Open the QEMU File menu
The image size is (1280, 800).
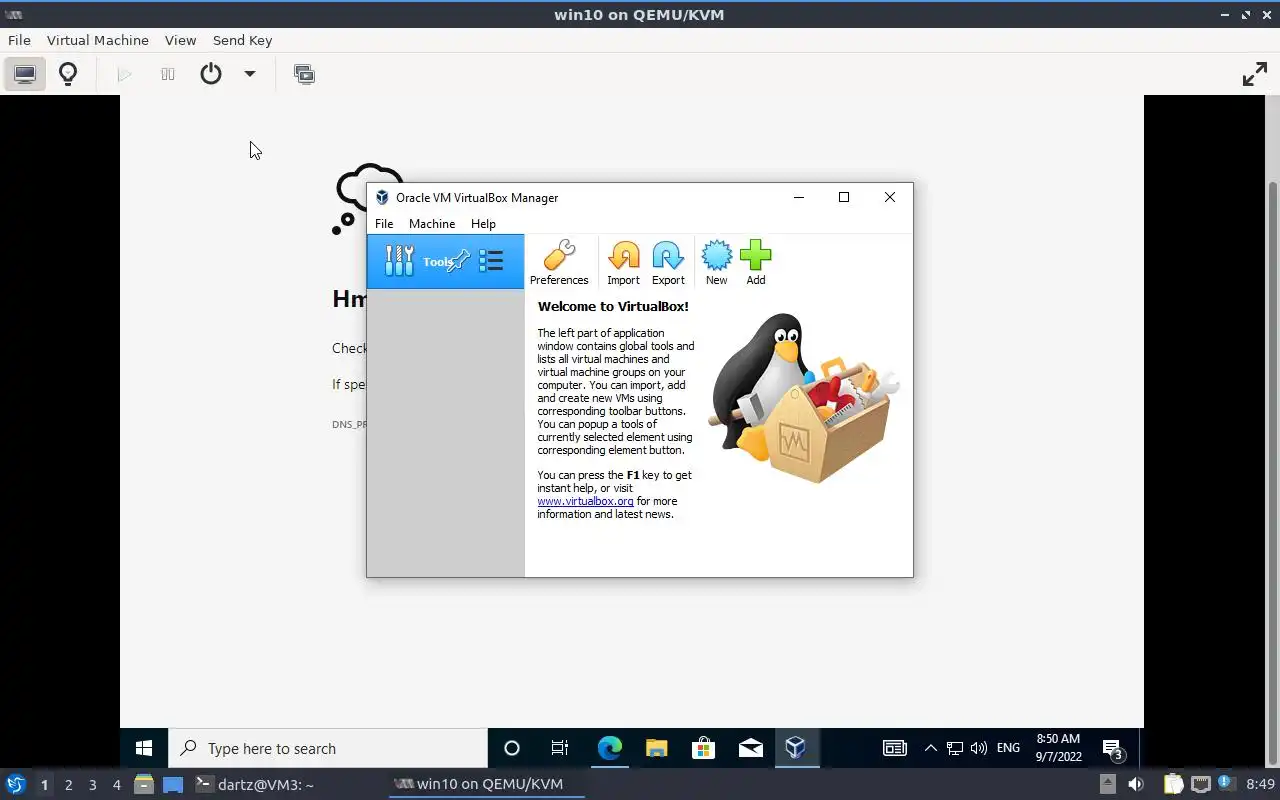19,40
